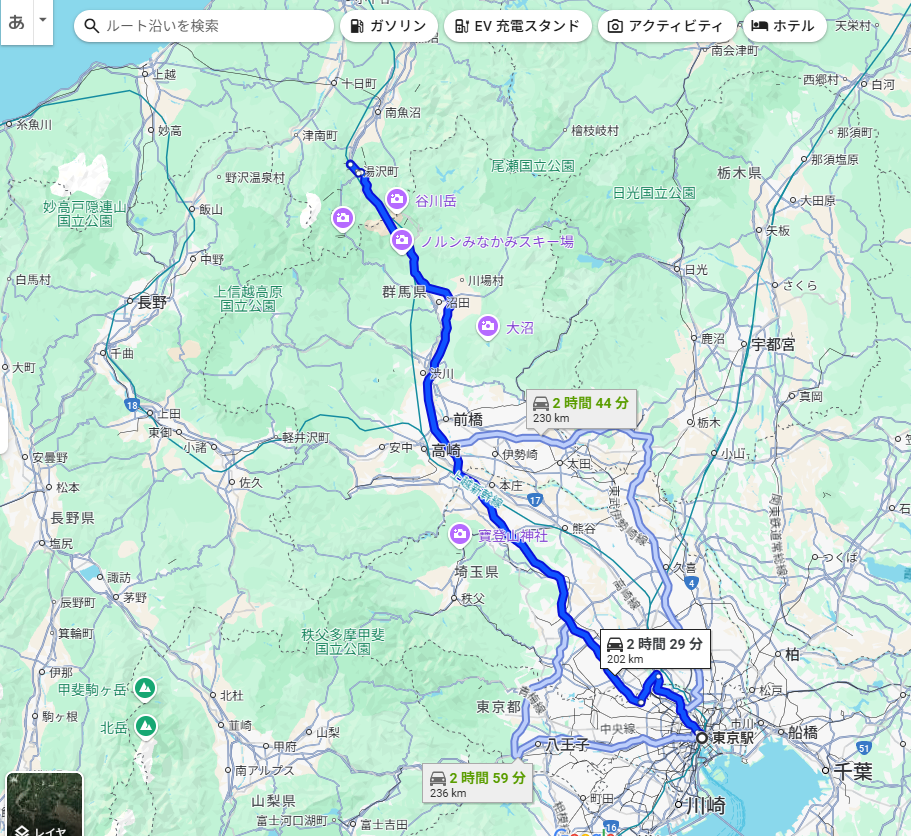Open the 大沼 attraction marker

tap(488, 326)
